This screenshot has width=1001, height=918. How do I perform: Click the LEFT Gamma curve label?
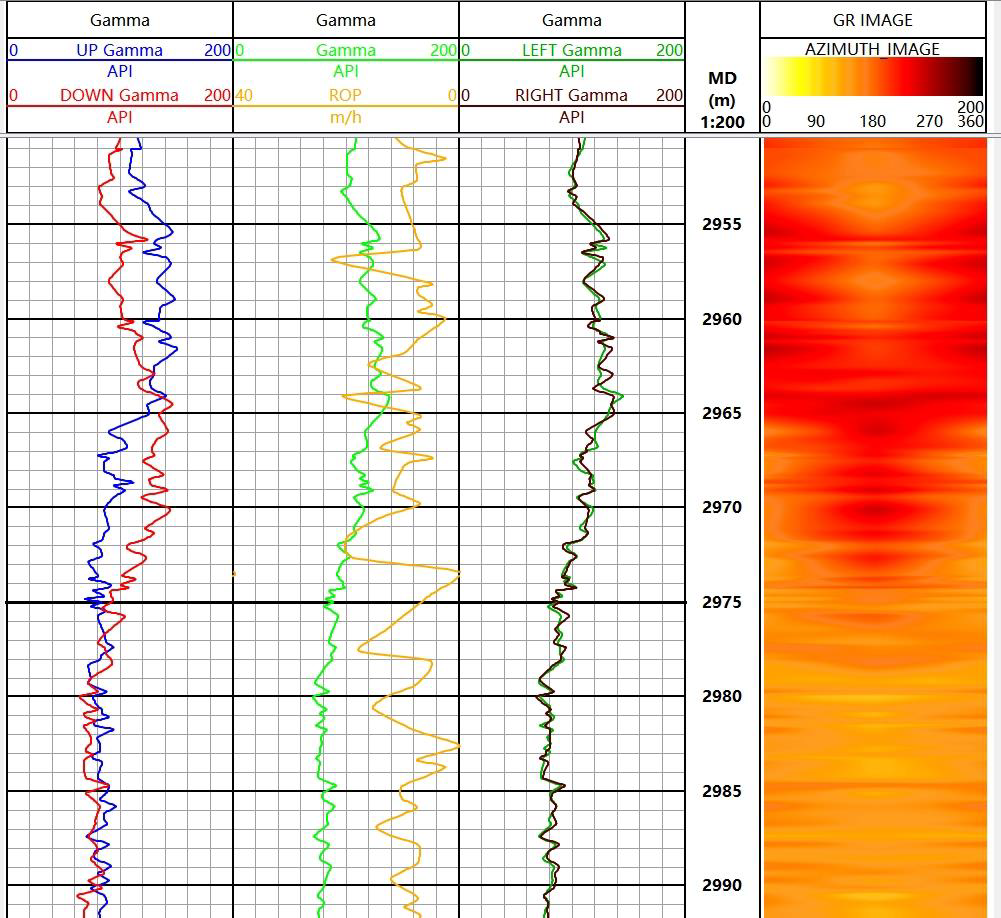tap(571, 50)
